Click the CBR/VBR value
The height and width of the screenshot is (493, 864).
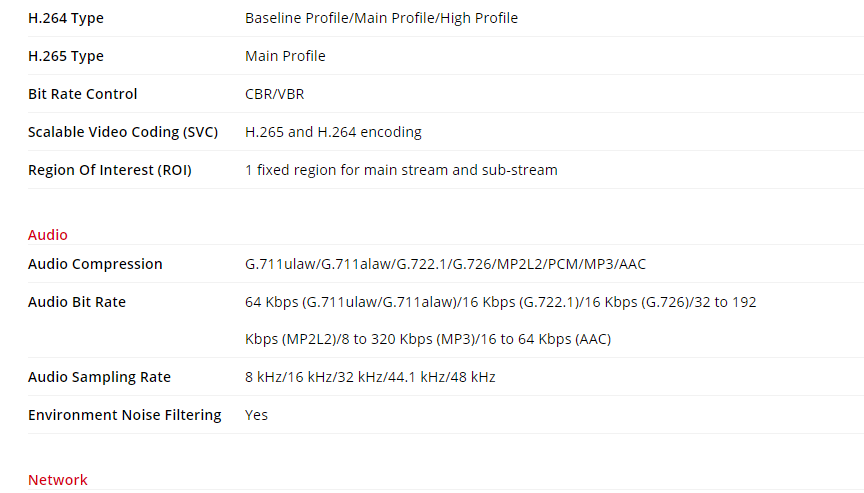pos(275,94)
